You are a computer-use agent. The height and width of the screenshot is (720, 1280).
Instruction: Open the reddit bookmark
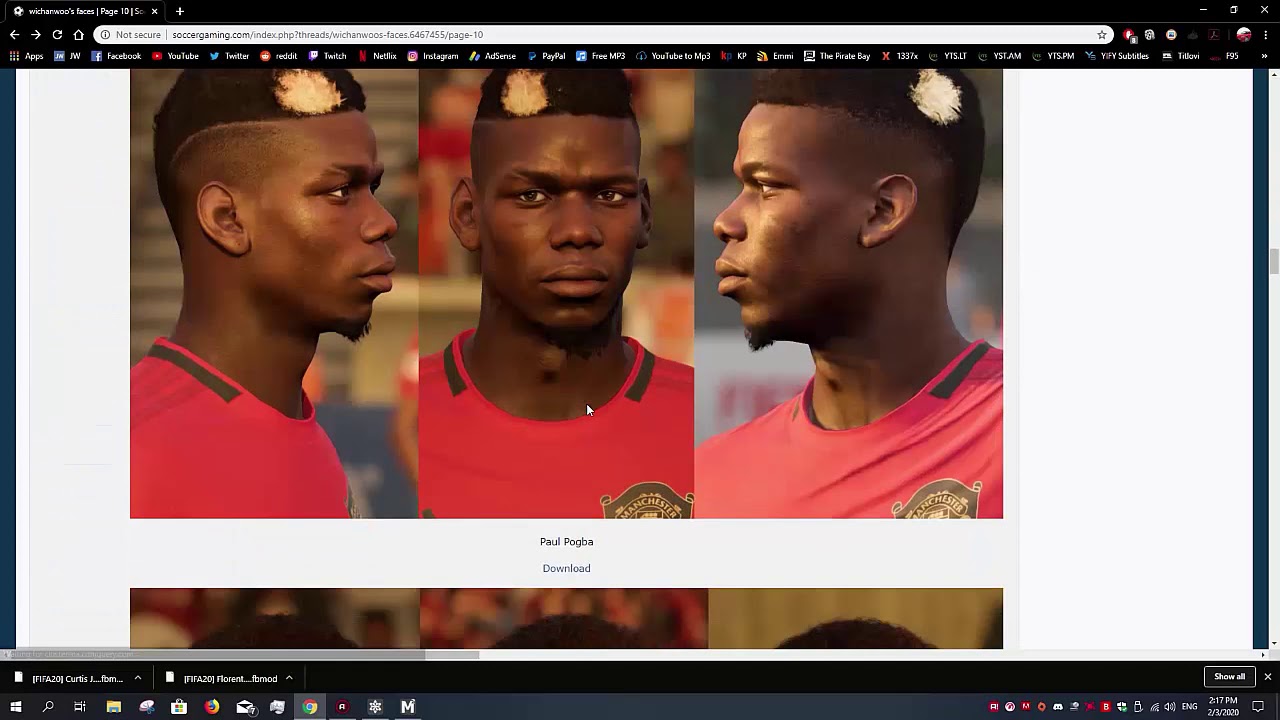click(279, 56)
